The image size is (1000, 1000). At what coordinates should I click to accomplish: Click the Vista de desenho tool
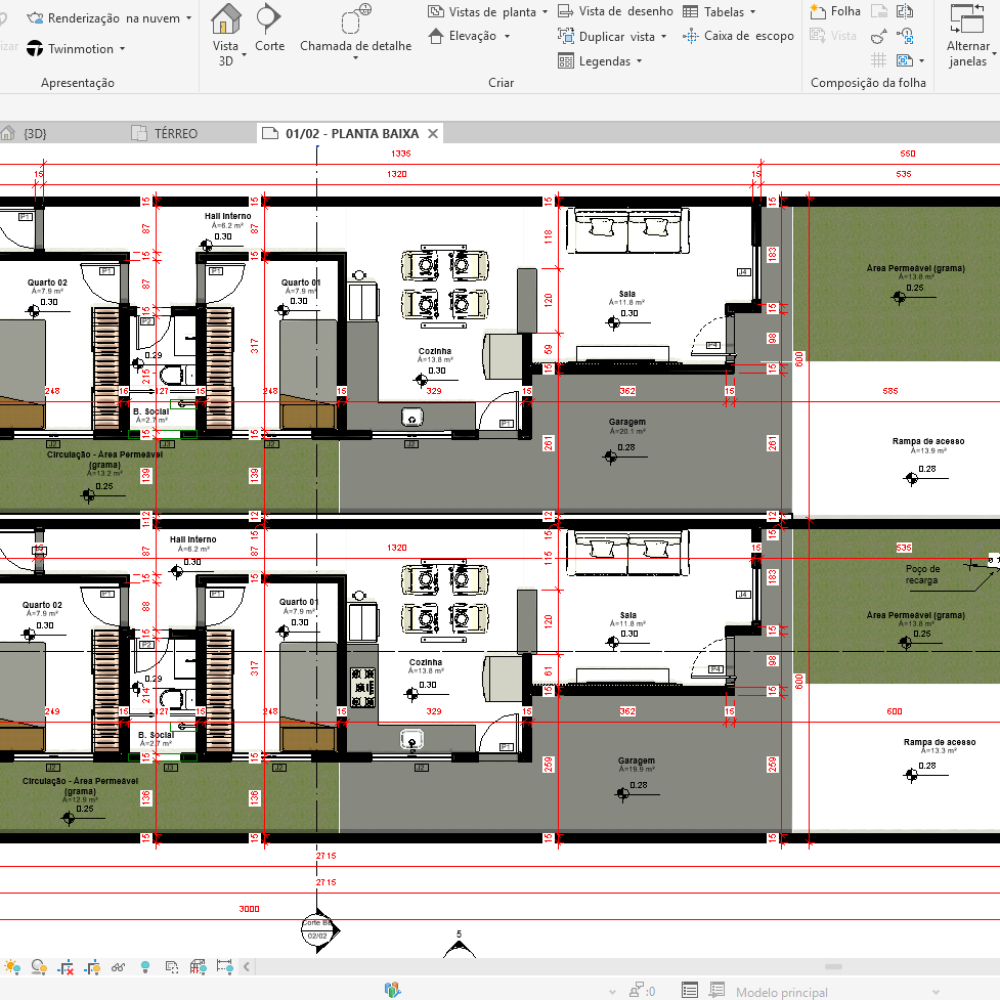615,11
